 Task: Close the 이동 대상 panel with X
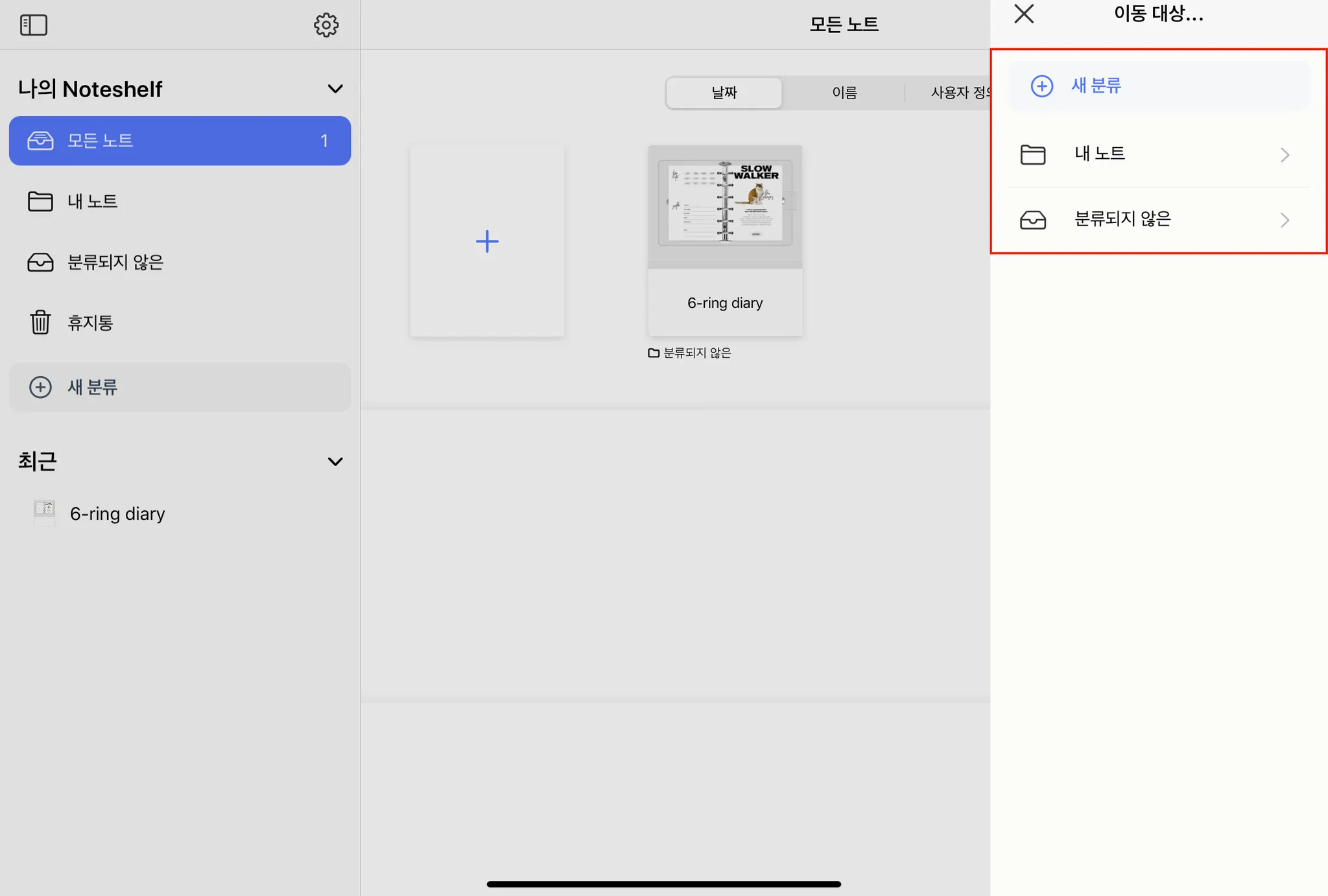(x=1024, y=14)
